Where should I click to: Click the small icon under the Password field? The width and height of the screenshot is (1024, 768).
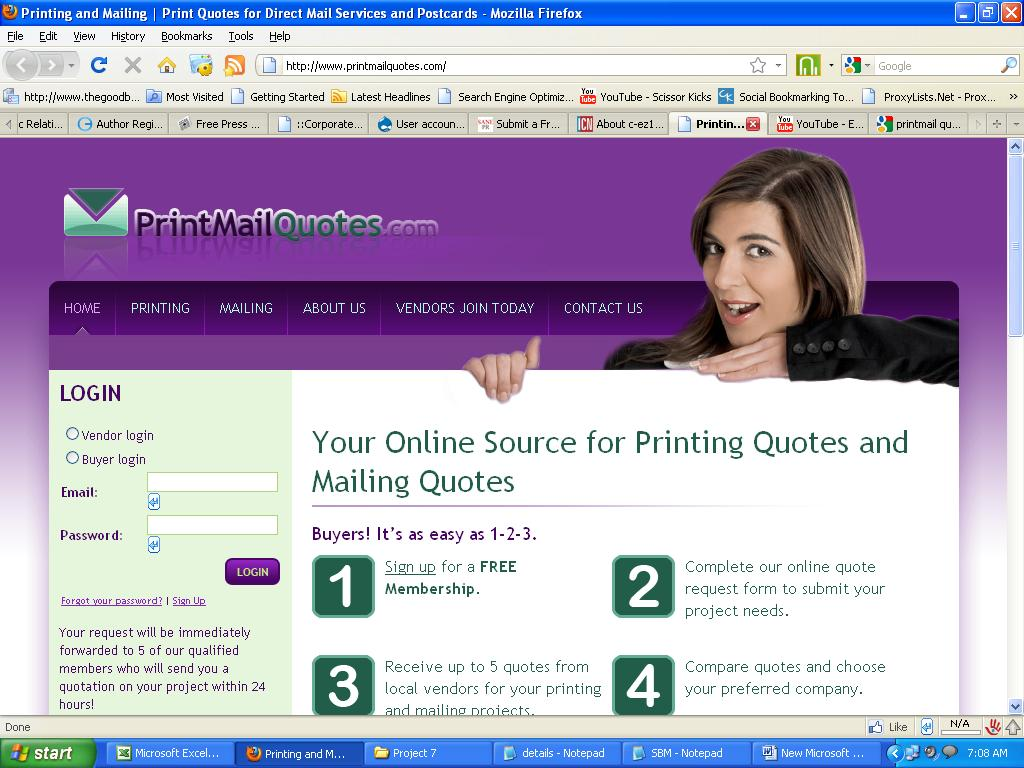pyautogui.click(x=153, y=545)
